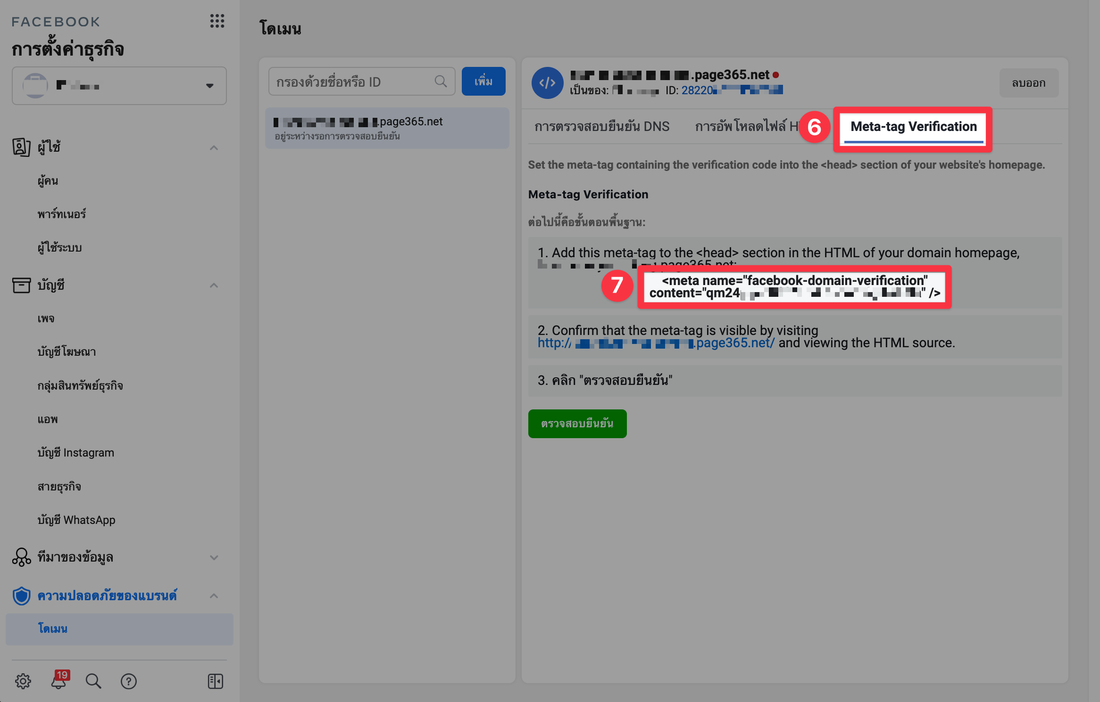Click the blue เพิ่ม add button
Viewport: 1100px width, 702px height.
(x=483, y=81)
